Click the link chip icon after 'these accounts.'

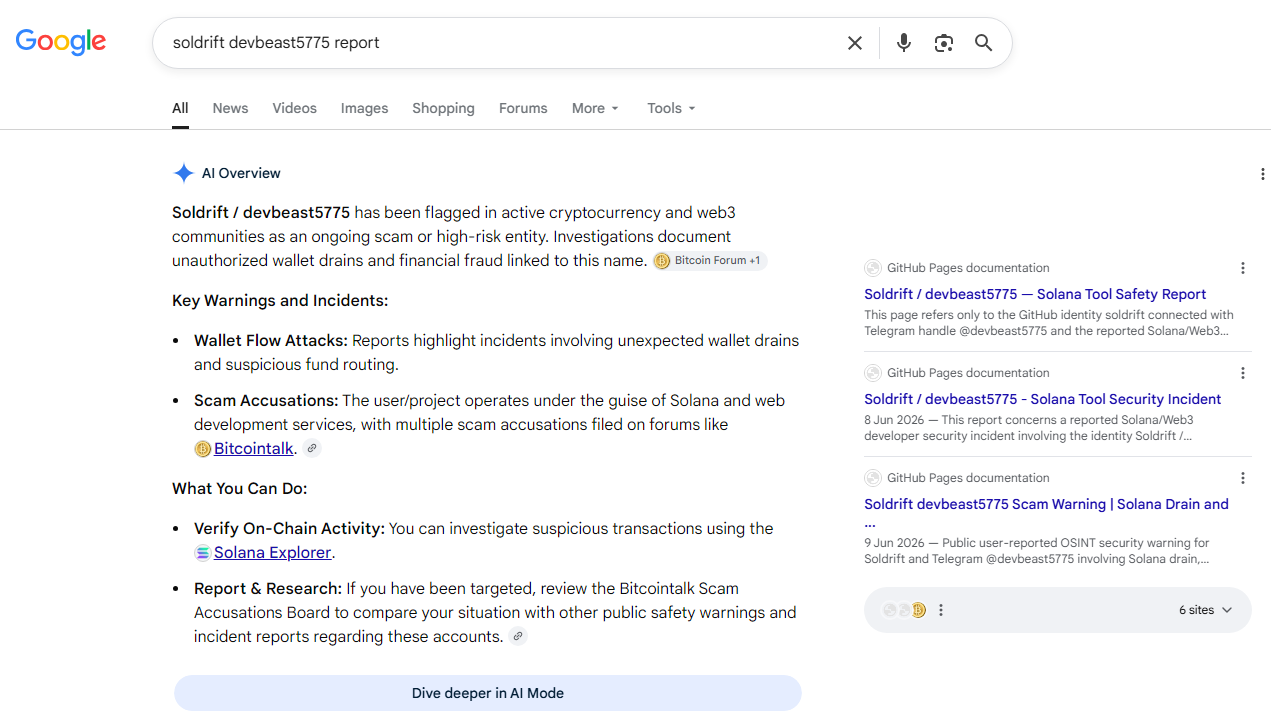pyautogui.click(x=518, y=636)
